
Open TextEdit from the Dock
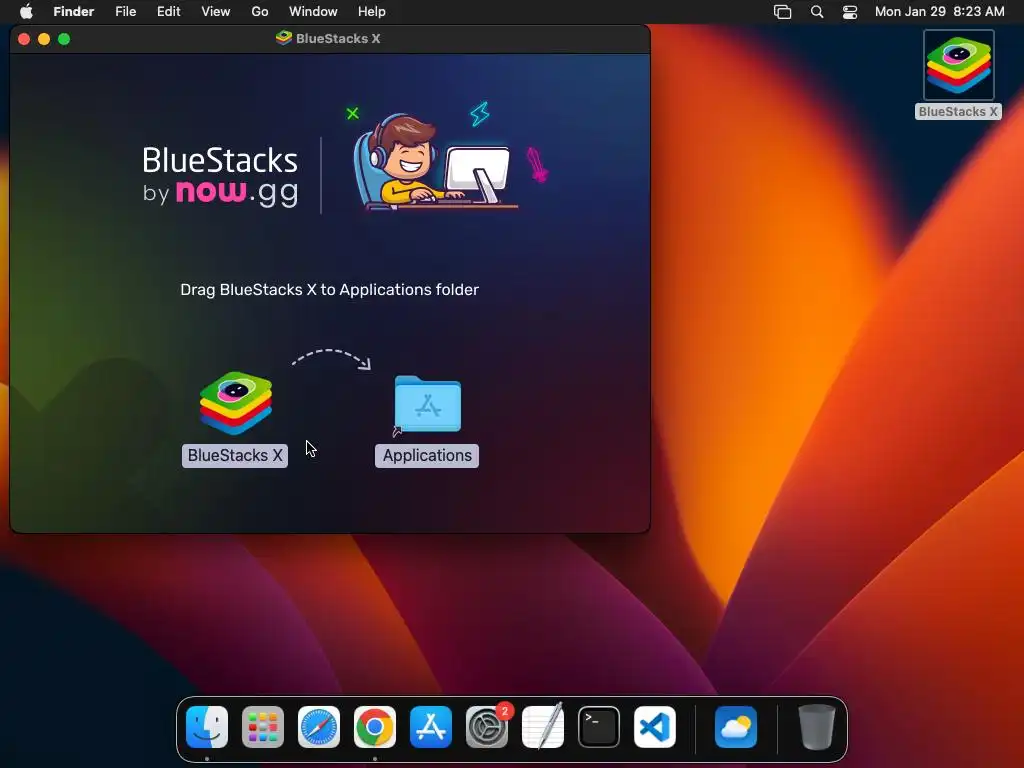(543, 726)
